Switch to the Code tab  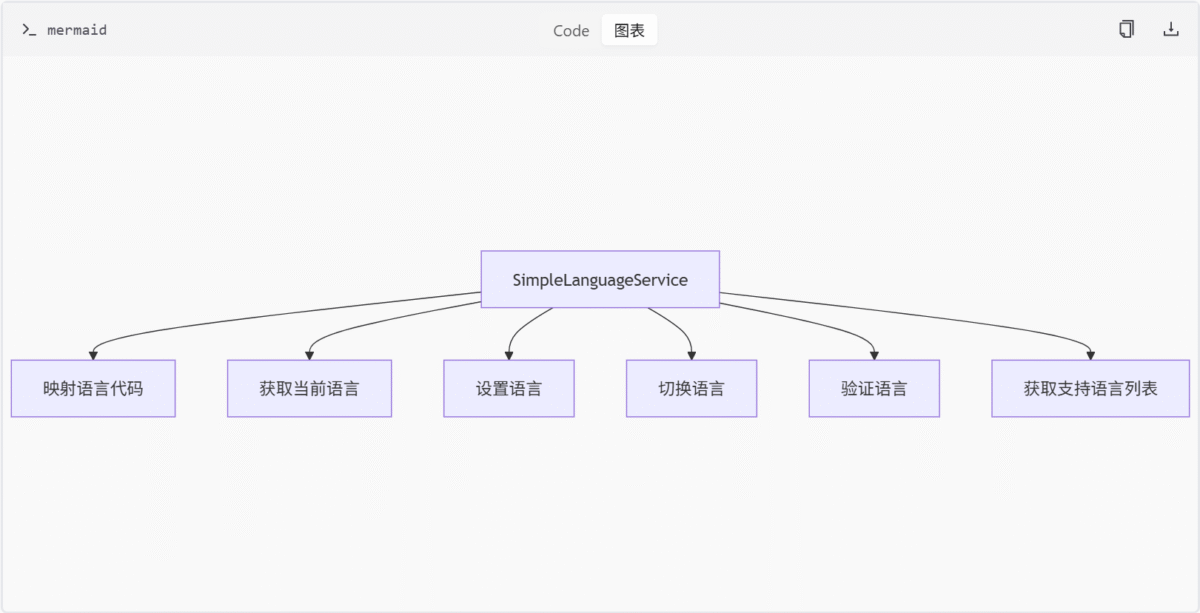point(571,30)
